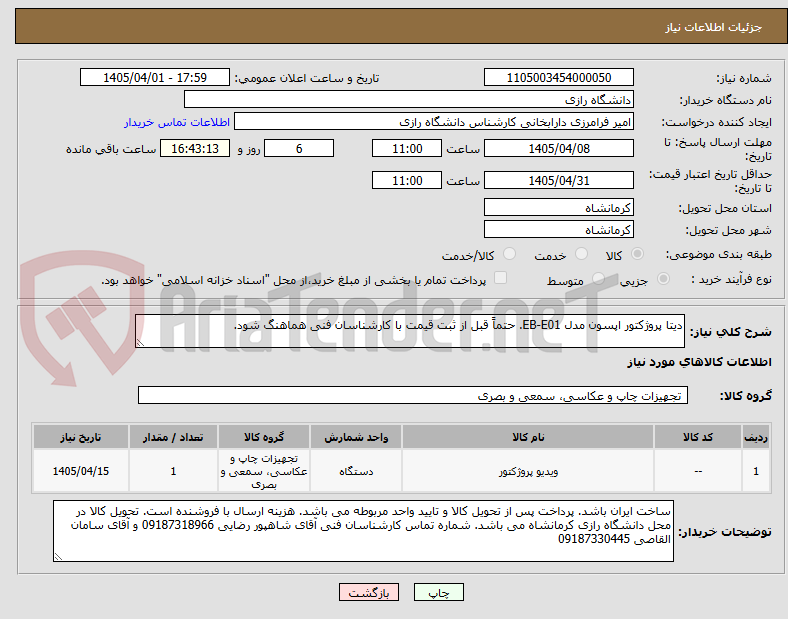Click the طبقه بندی موضوعی label
The height and width of the screenshot is (619, 788).
pos(719,254)
